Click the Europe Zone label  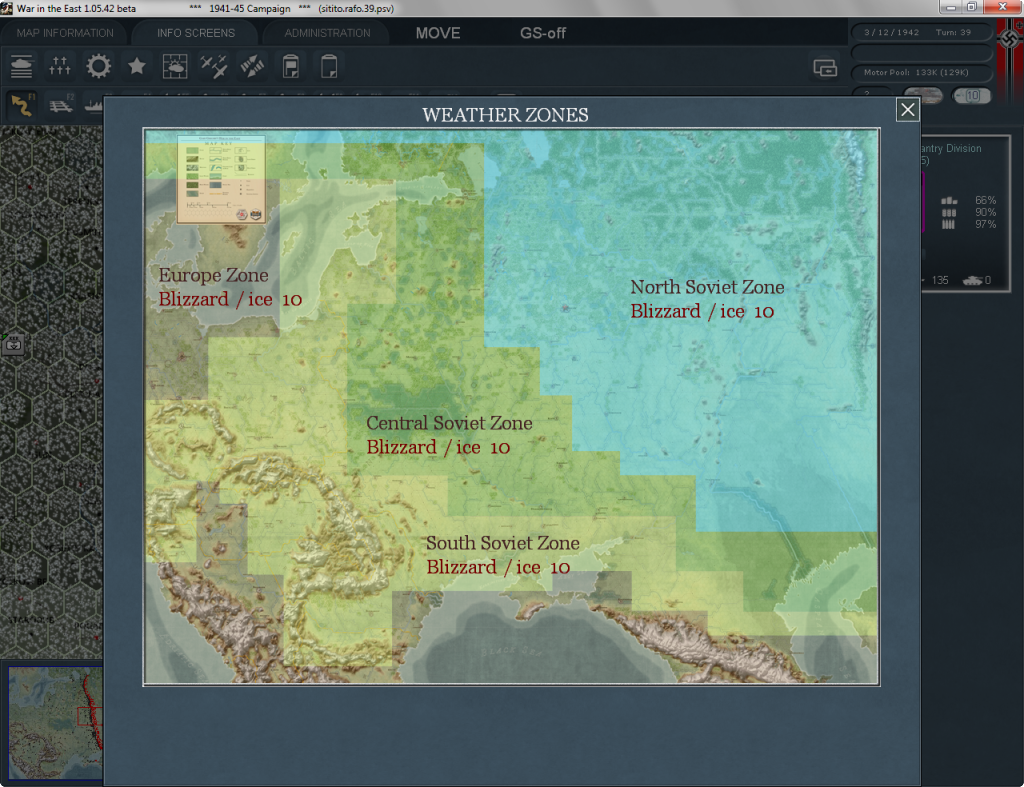(214, 275)
